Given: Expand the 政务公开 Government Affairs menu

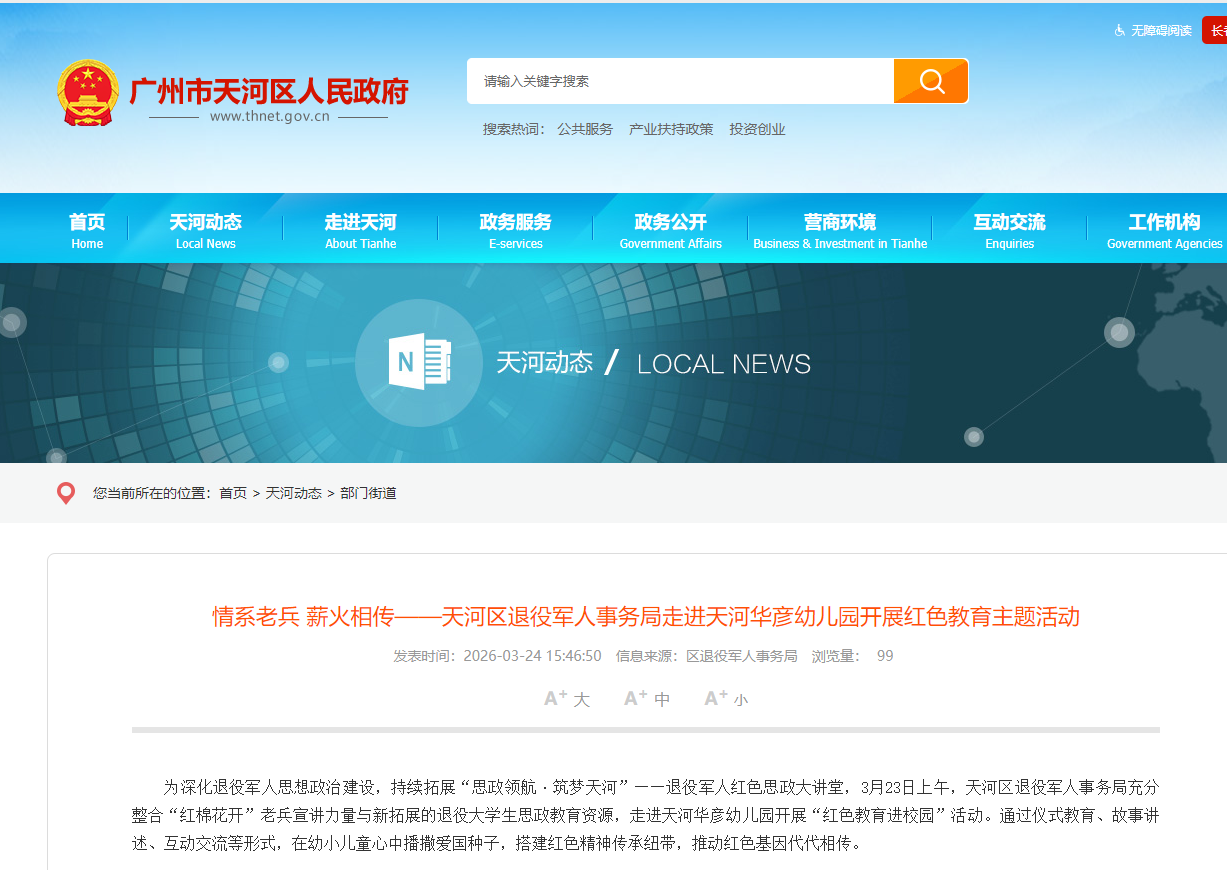Looking at the screenshot, I should point(670,230).
